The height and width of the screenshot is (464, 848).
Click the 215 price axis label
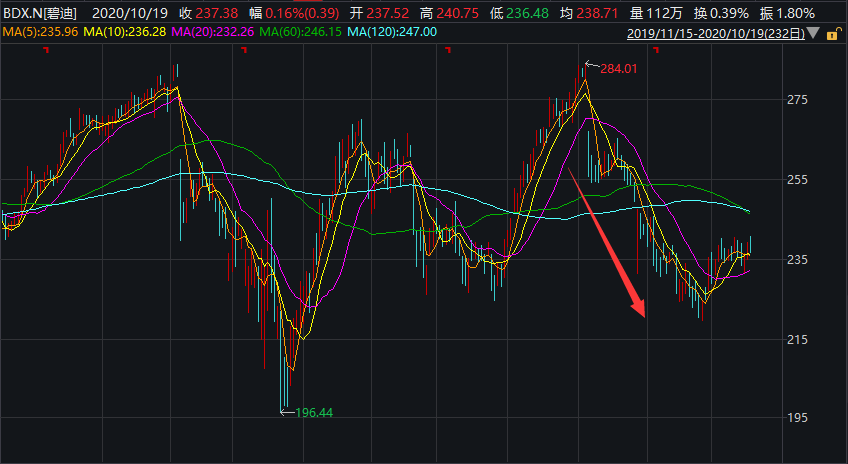798,340
